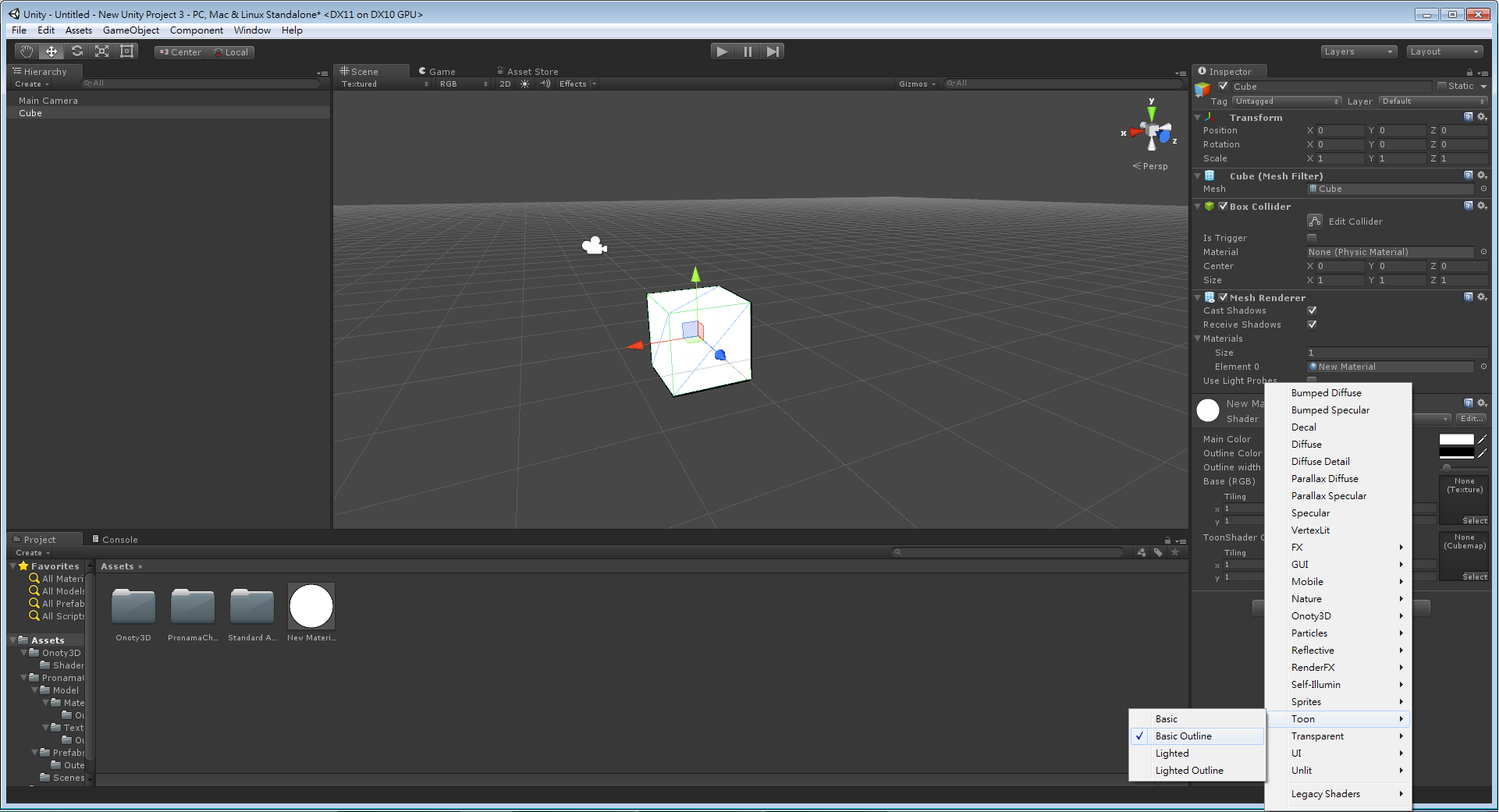Open the scene Effects dropdown
The height and width of the screenshot is (812, 1499).
pyautogui.click(x=577, y=84)
